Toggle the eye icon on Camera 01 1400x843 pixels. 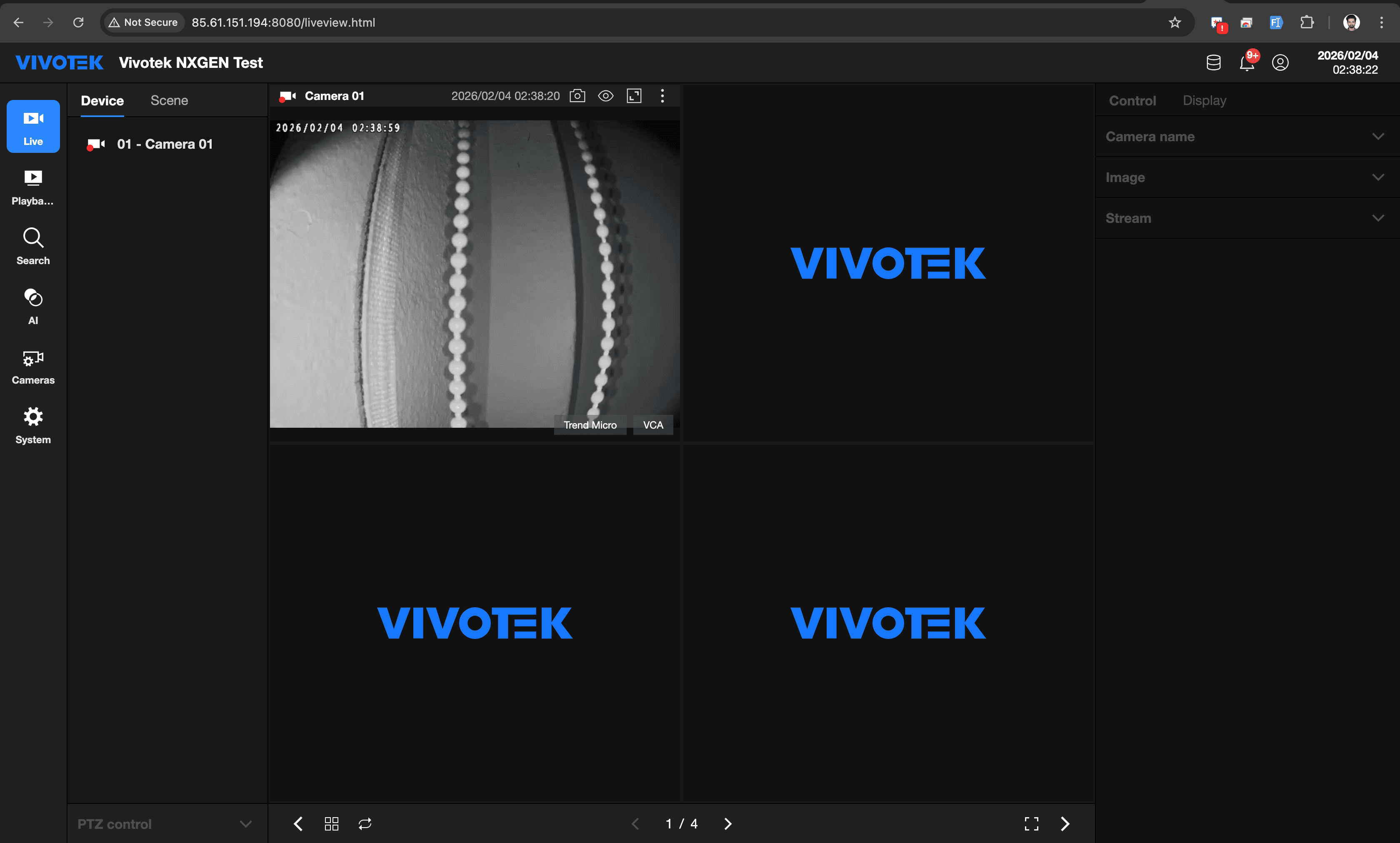click(x=606, y=96)
